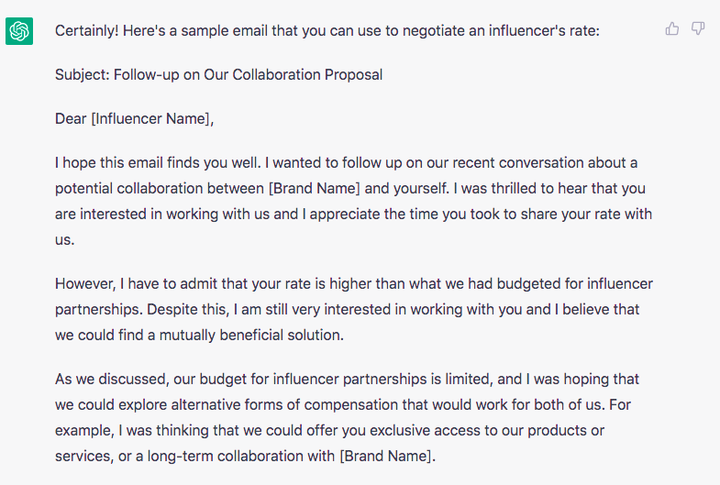Click the word "Dear" in the greeting
Image resolution: width=720 pixels, height=485 pixels.
click(x=71, y=118)
